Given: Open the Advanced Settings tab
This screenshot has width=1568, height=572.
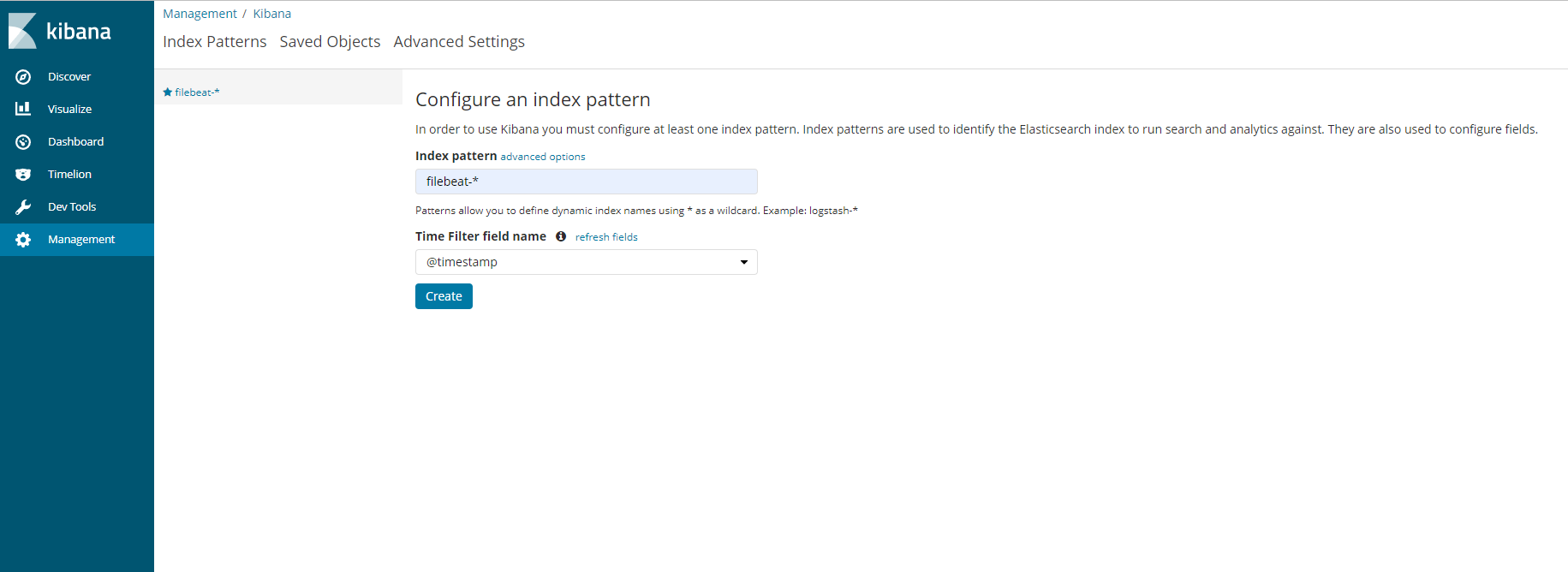Looking at the screenshot, I should pyautogui.click(x=459, y=42).
